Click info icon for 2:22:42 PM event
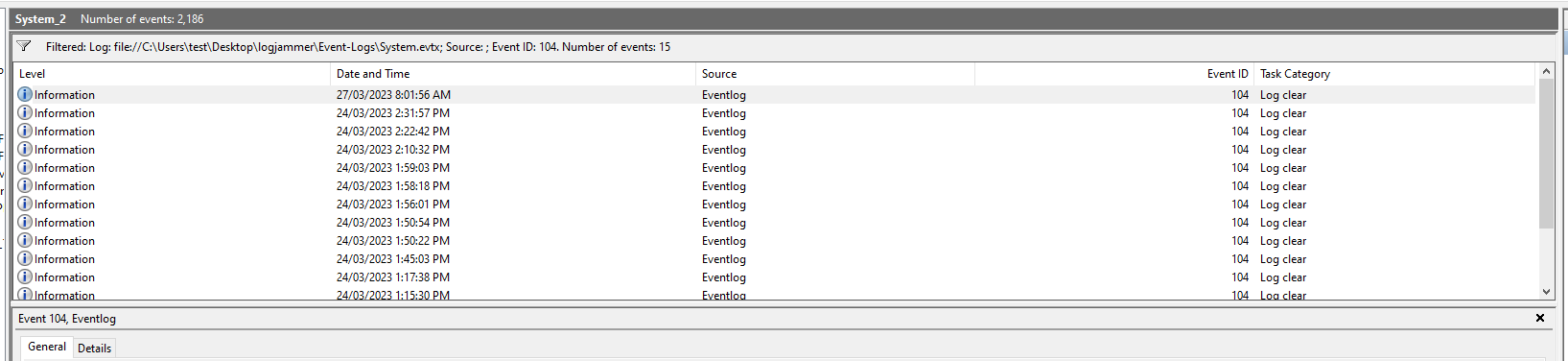 pyautogui.click(x=25, y=131)
